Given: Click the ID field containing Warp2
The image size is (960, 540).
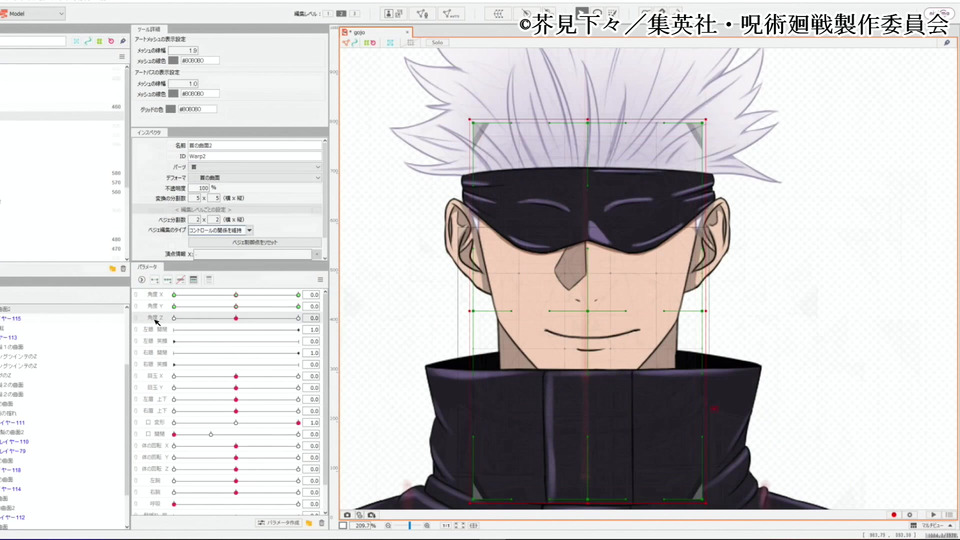Looking at the screenshot, I should (254, 156).
